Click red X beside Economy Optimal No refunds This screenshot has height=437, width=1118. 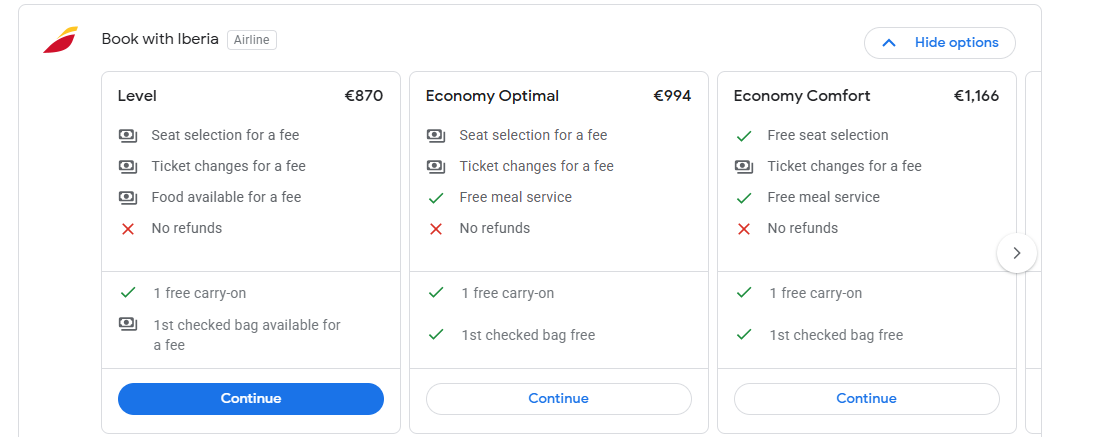(x=436, y=229)
